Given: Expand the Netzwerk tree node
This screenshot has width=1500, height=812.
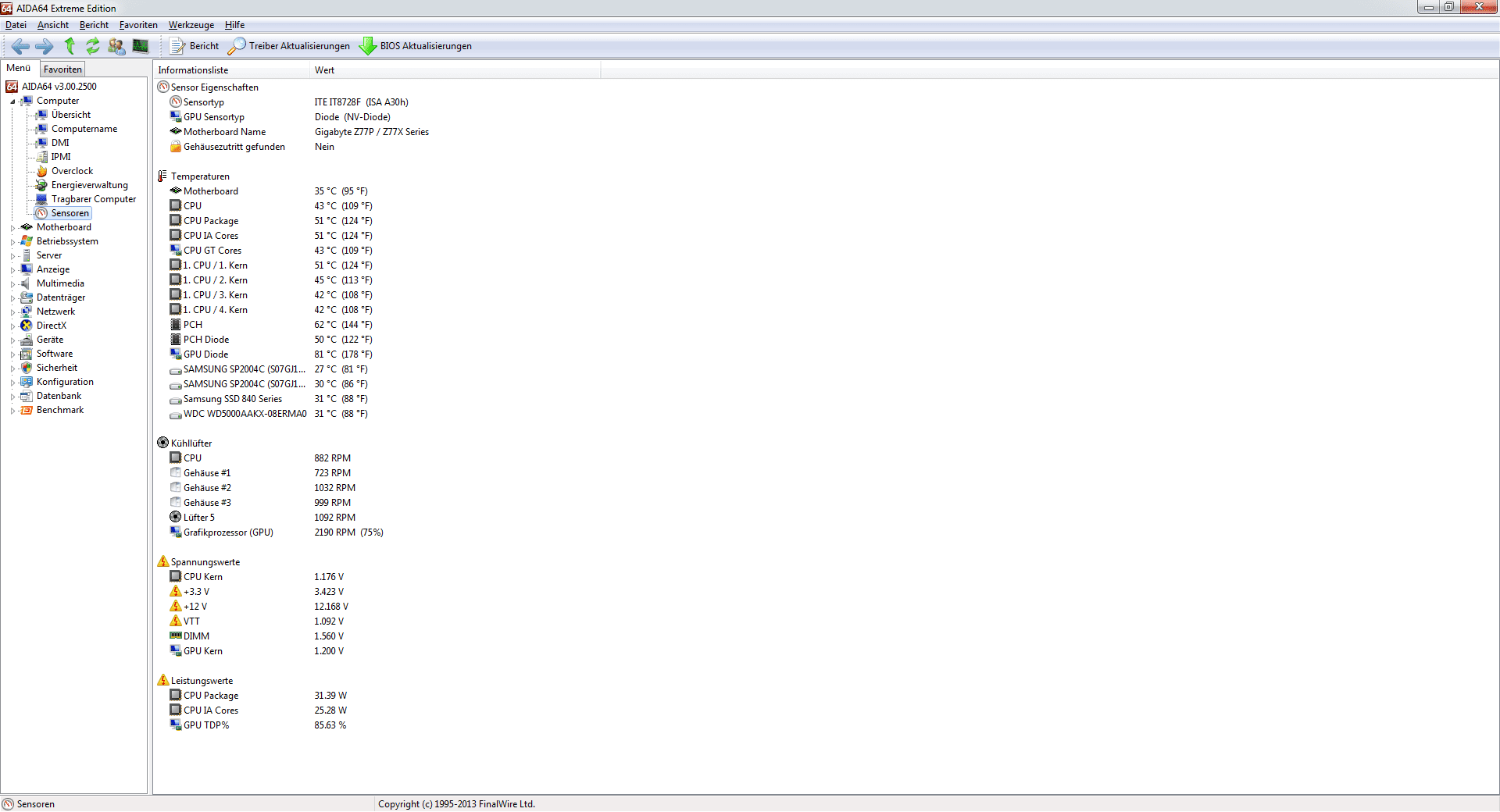Looking at the screenshot, I should tap(12, 312).
